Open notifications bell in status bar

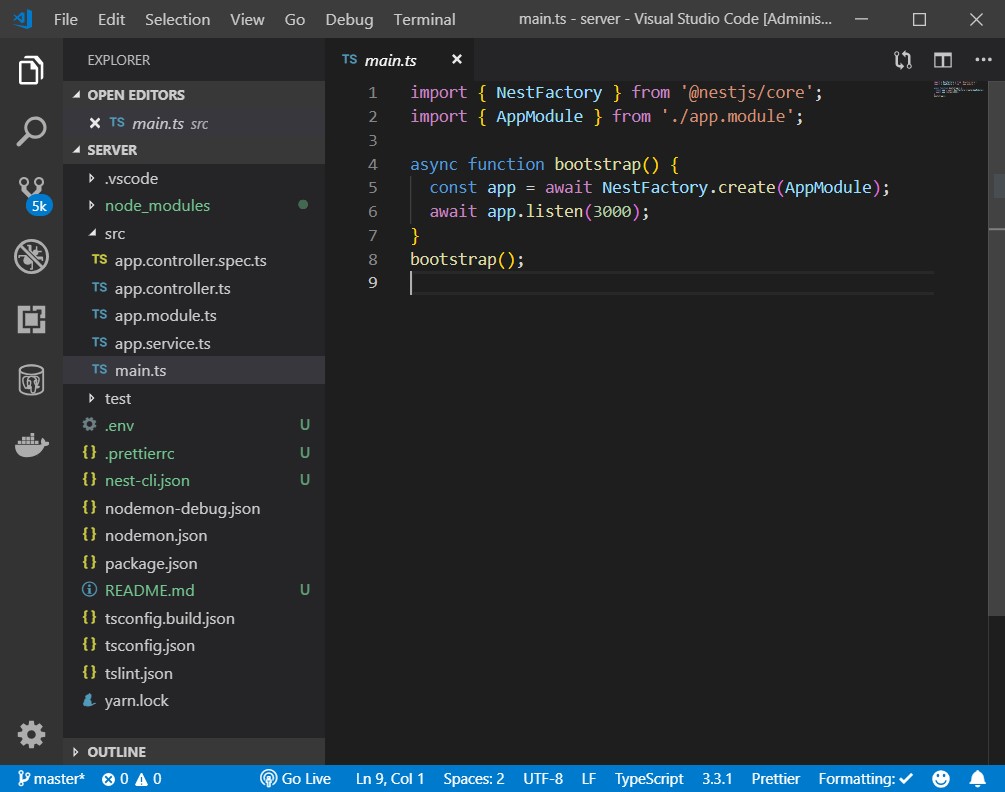pyautogui.click(x=977, y=779)
